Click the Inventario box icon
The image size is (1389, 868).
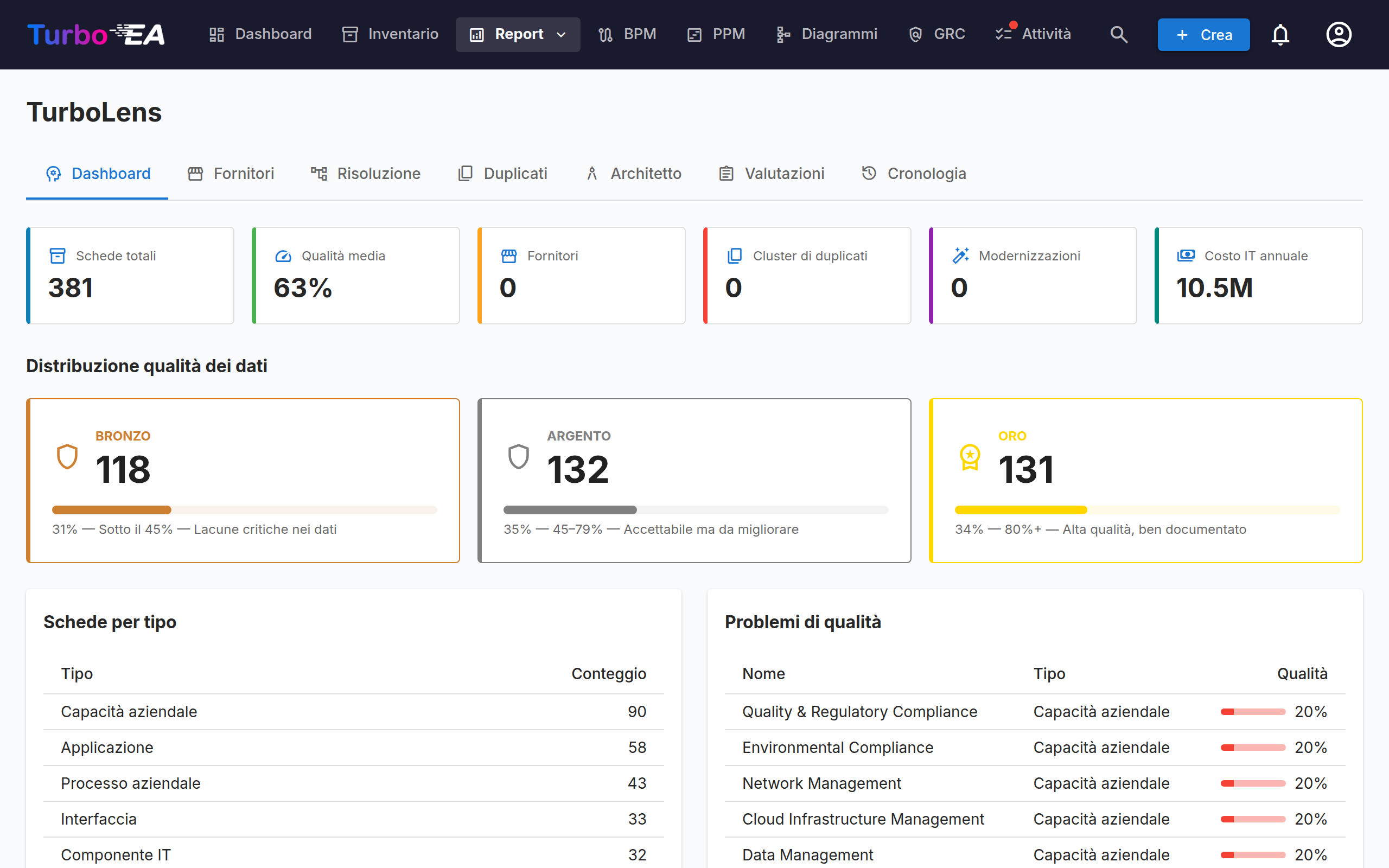coord(350,34)
